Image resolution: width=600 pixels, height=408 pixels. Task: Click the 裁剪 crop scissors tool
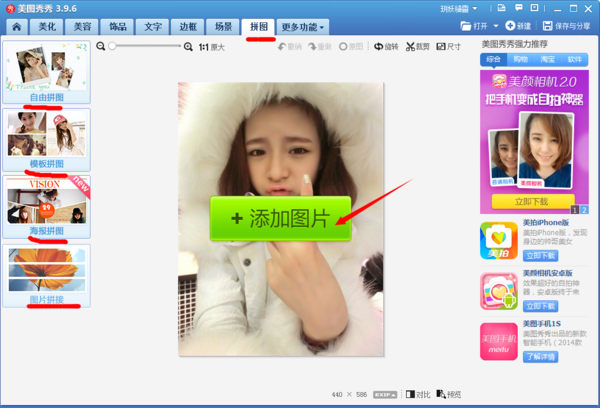417,47
